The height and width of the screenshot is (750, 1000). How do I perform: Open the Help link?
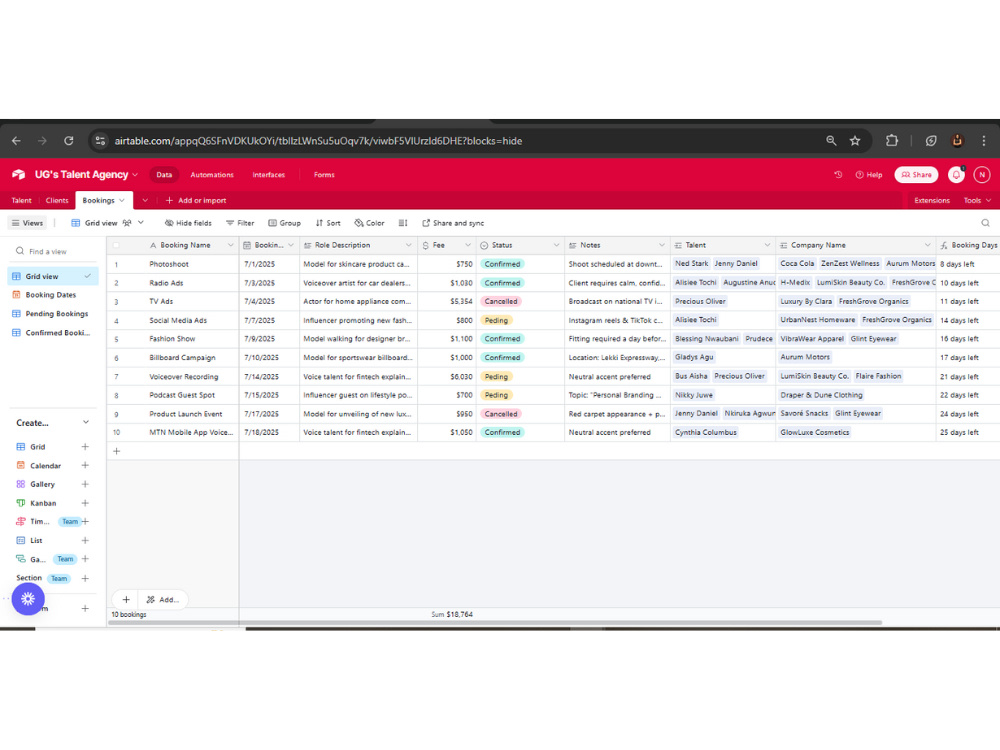pyautogui.click(x=869, y=175)
